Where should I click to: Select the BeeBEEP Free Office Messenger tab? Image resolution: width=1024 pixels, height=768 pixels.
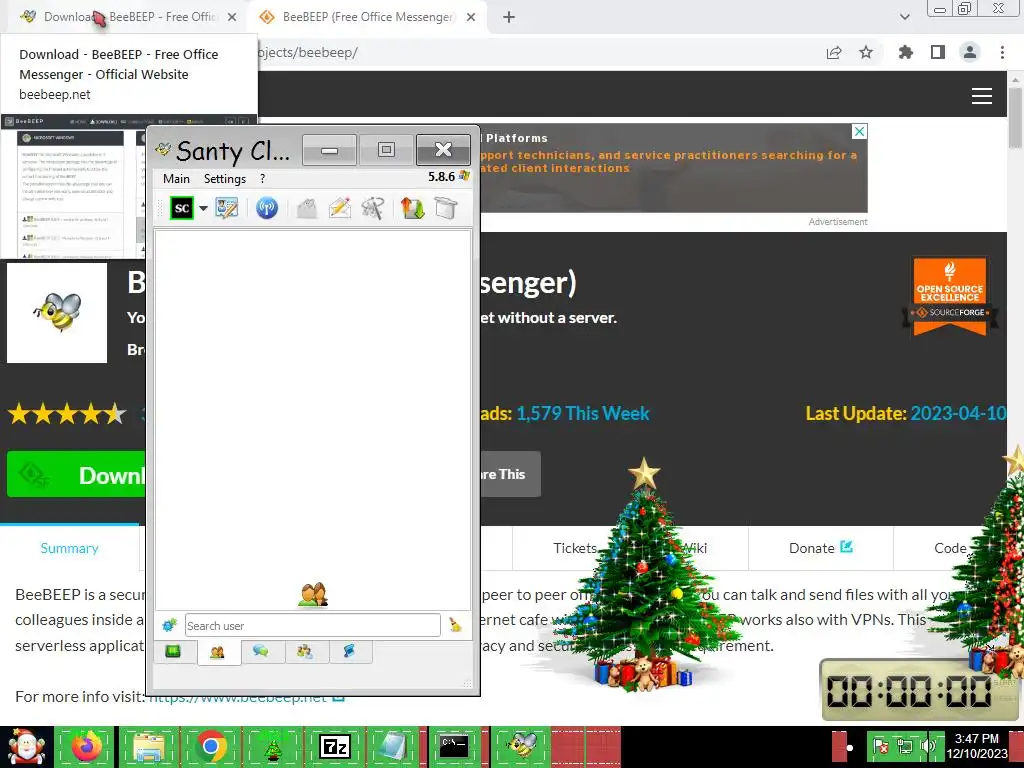pyautogui.click(x=366, y=17)
